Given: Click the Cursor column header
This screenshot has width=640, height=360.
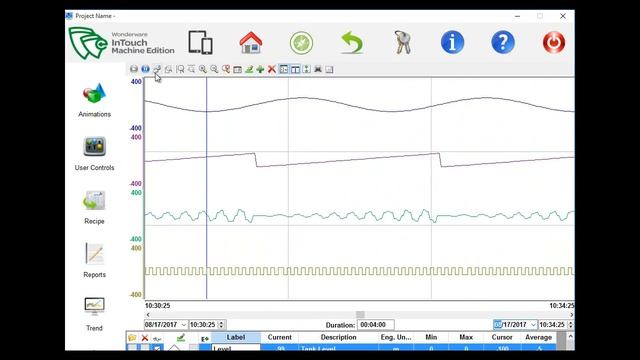Looking at the screenshot, I should pos(502,337).
